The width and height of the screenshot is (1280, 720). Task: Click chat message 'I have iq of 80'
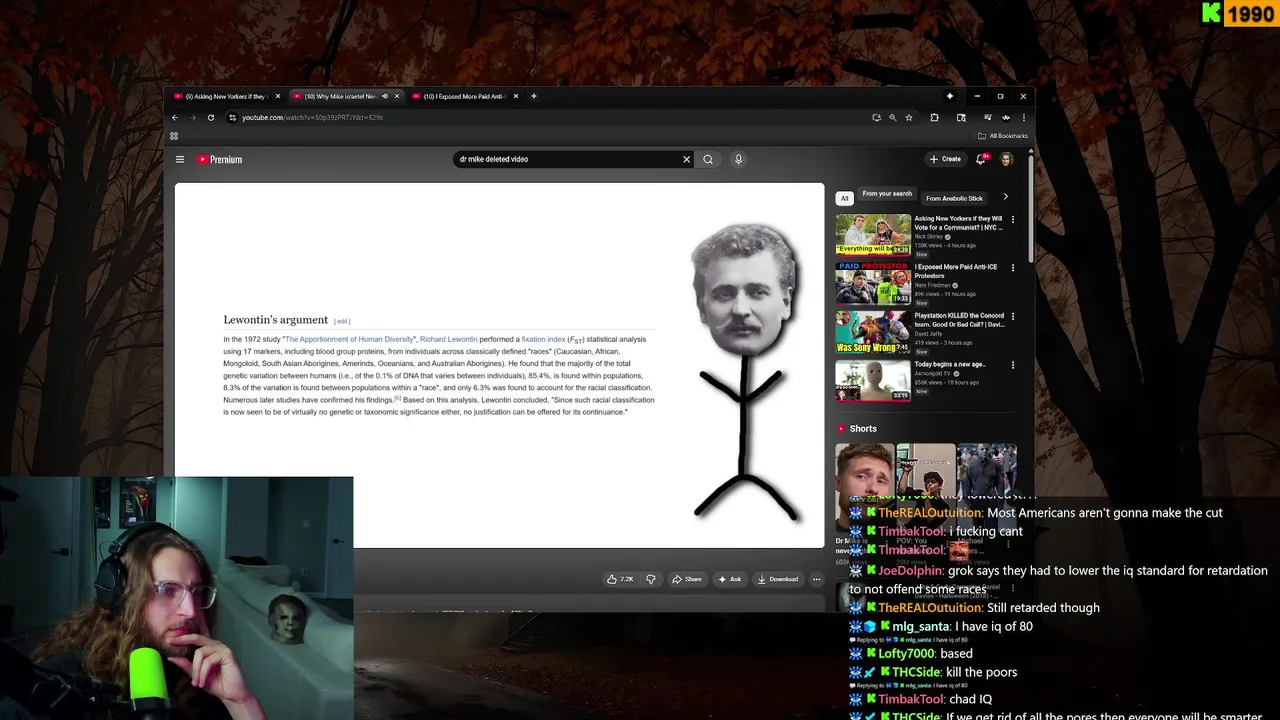tap(994, 626)
